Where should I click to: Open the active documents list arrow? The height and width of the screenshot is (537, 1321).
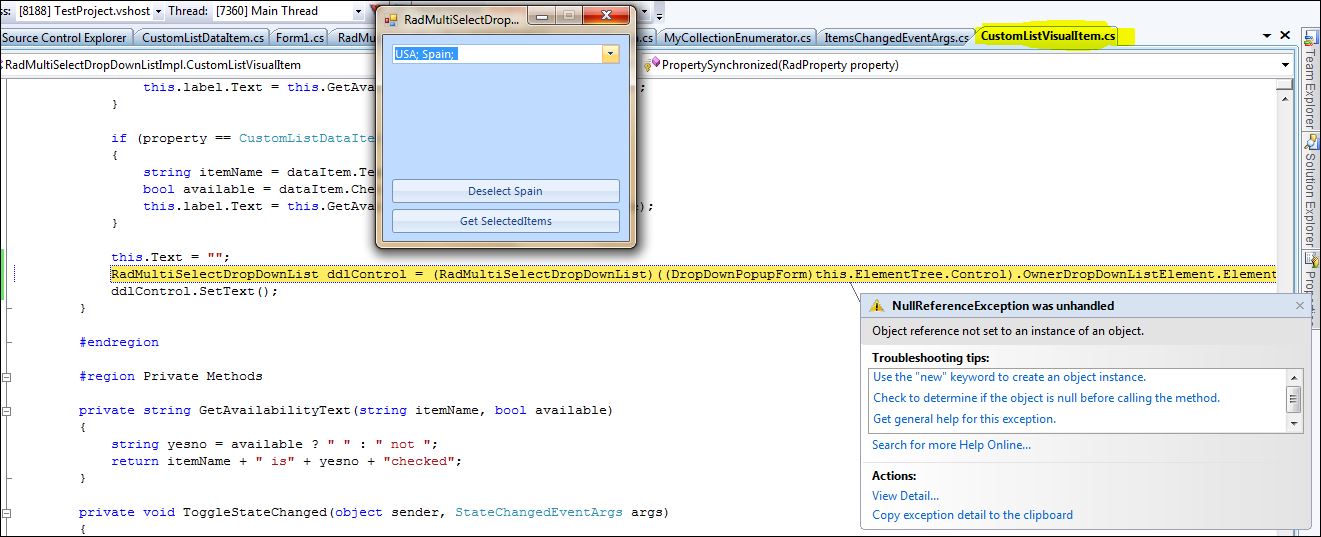[1265, 38]
